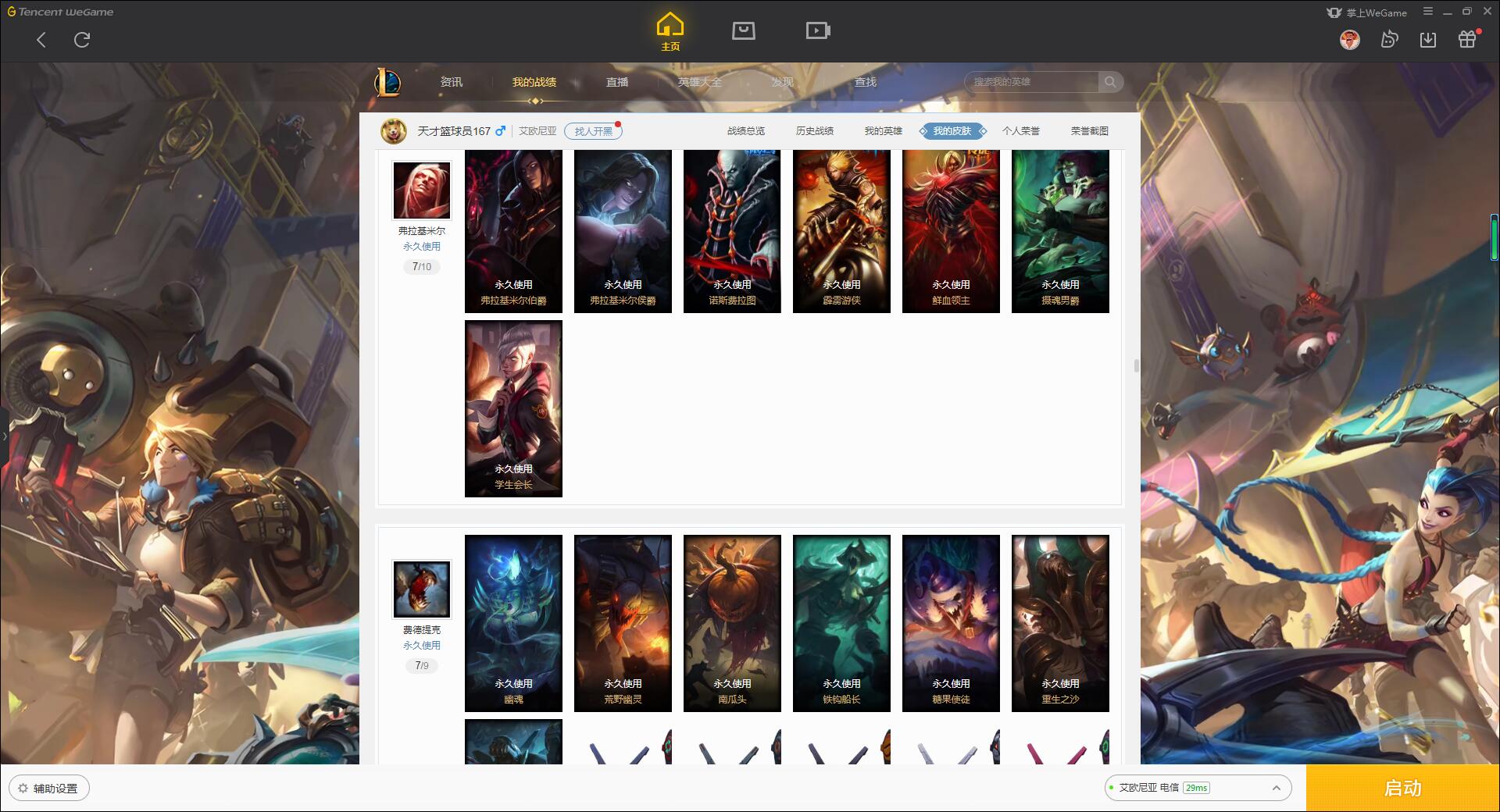Click the 启动 launch button
This screenshot has height=812, width=1500.
1403,788
